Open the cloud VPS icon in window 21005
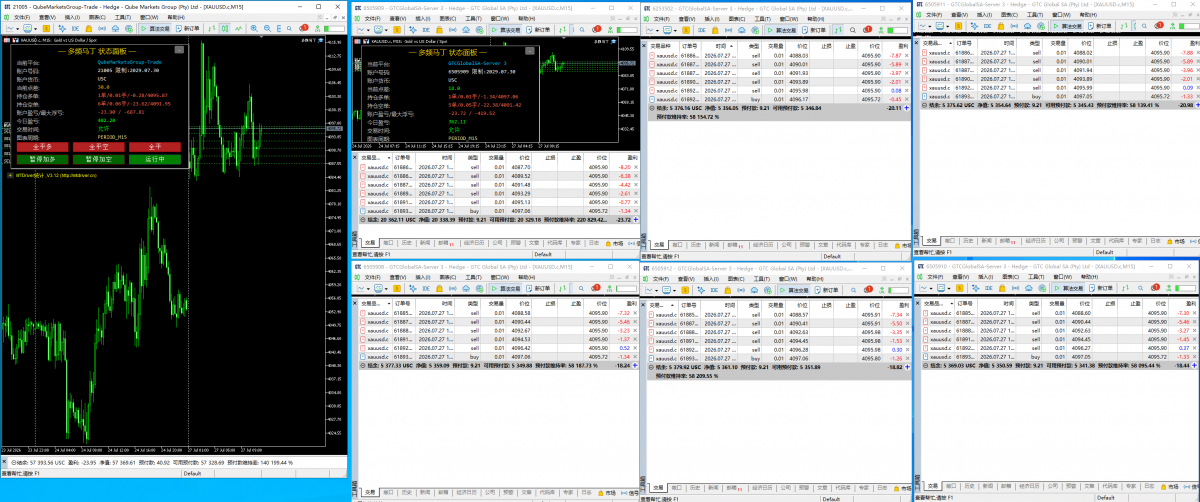 115,28
